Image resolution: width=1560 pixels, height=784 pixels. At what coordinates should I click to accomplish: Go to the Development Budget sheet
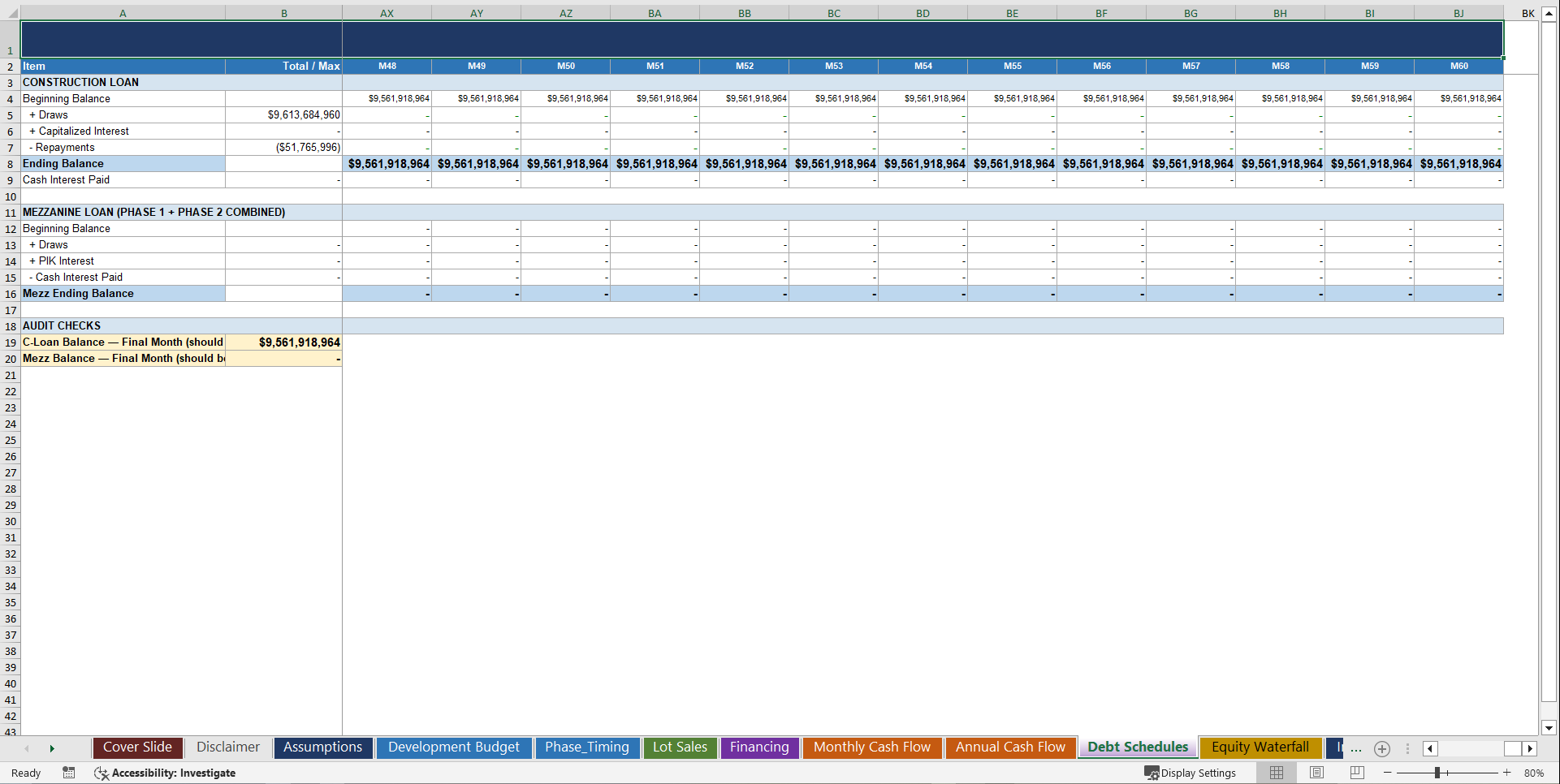(453, 747)
